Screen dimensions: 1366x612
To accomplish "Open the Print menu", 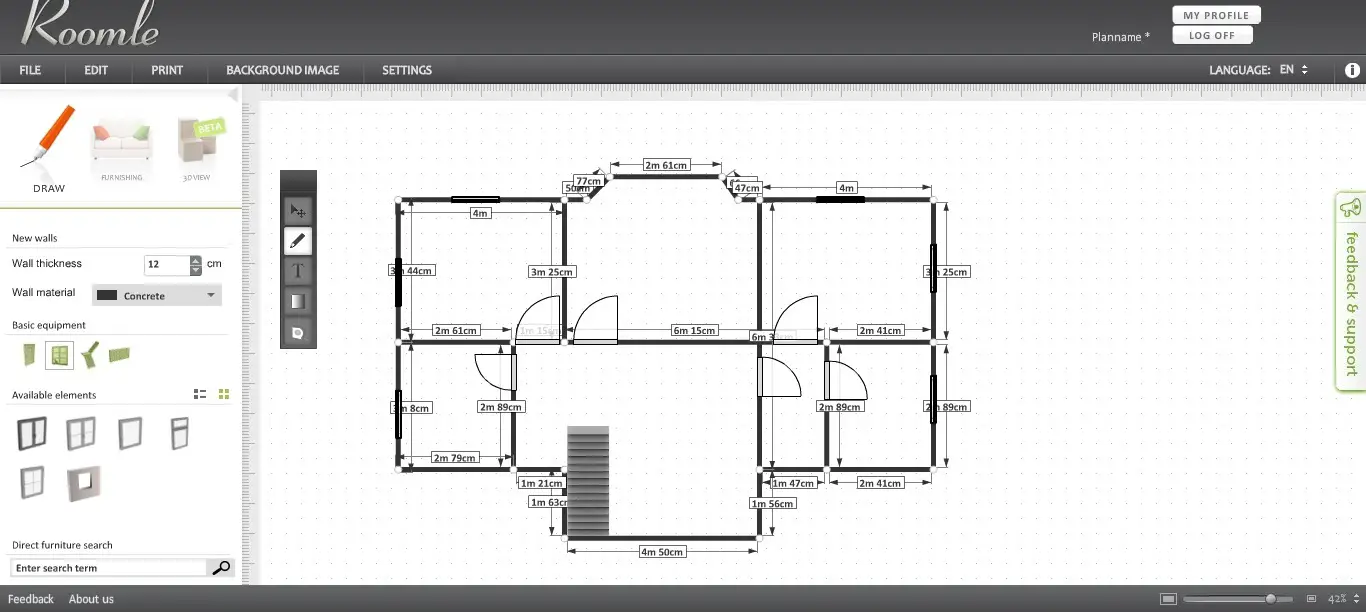I will [x=167, y=70].
